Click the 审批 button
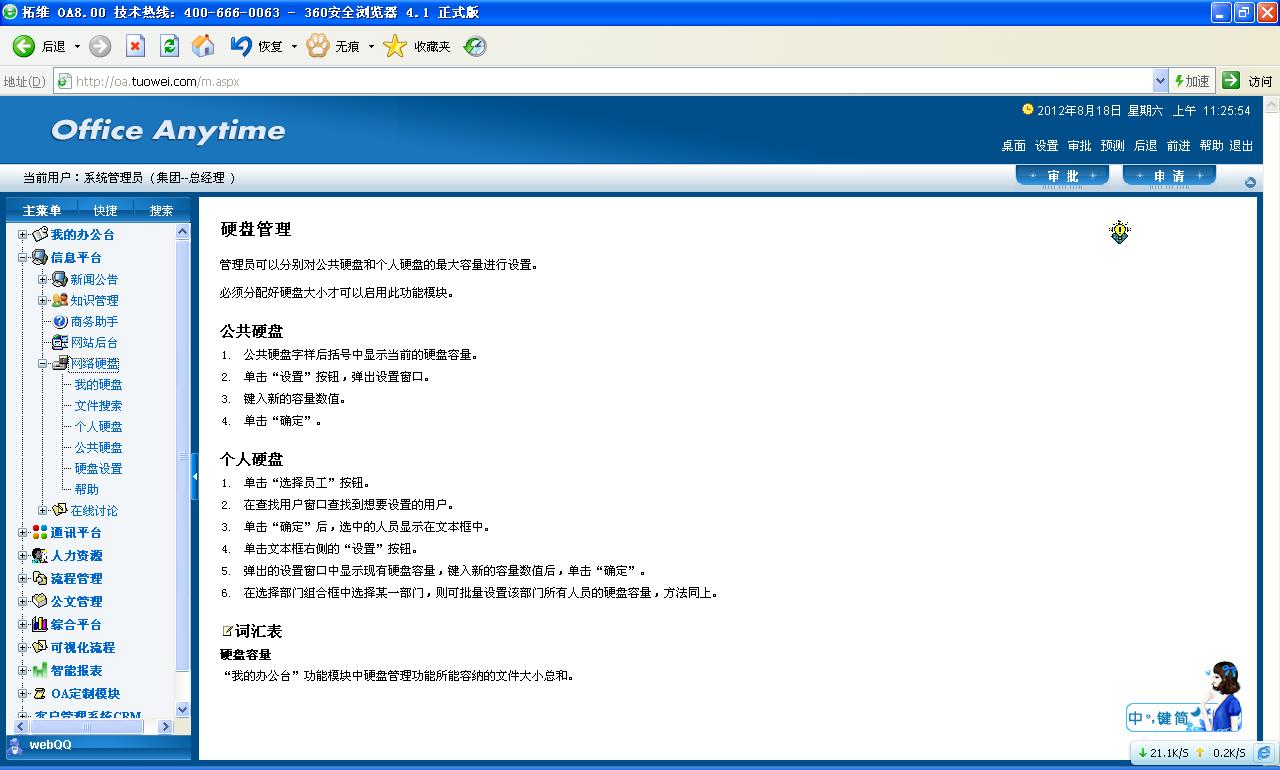 coord(1062,176)
